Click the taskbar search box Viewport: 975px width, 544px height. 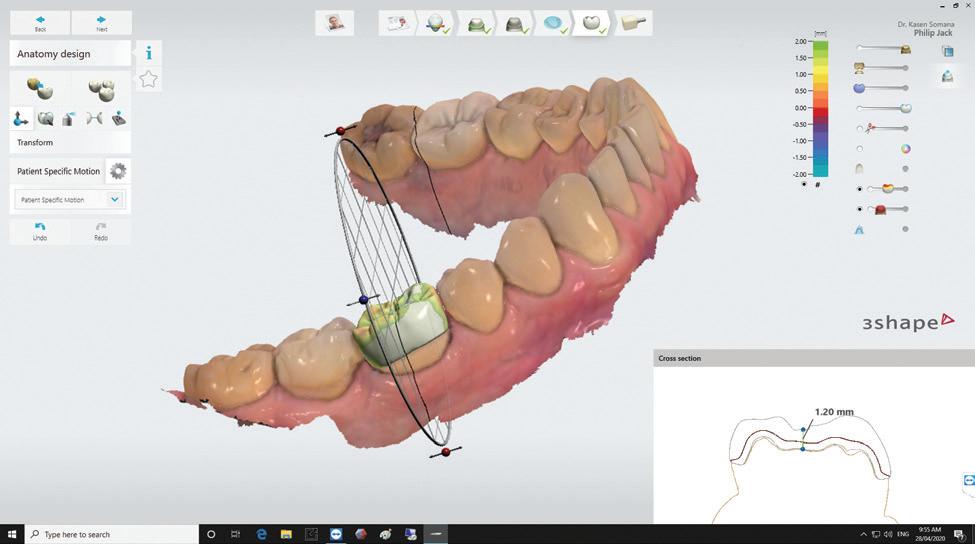point(112,534)
